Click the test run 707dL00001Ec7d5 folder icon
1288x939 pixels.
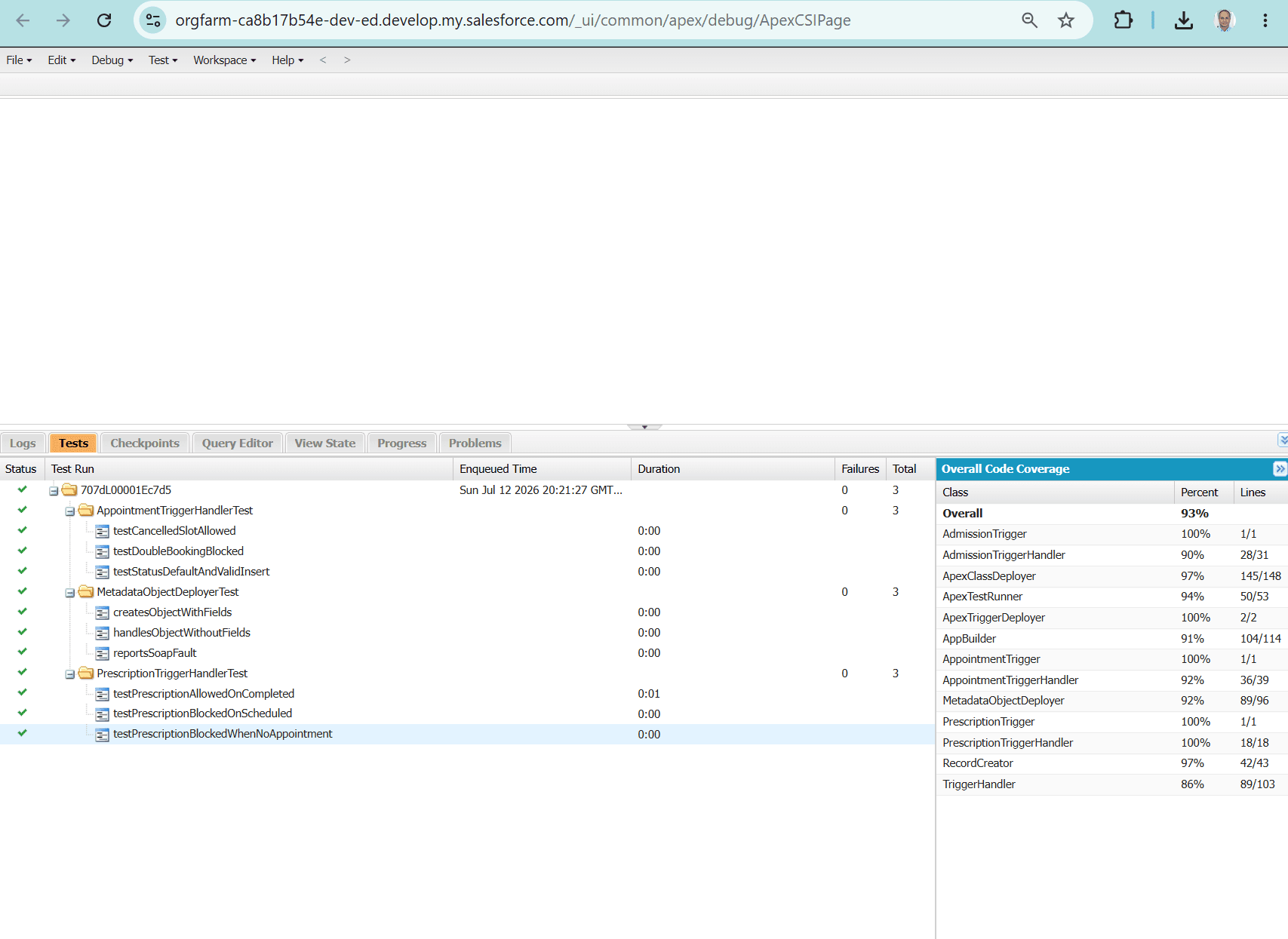(x=69, y=490)
